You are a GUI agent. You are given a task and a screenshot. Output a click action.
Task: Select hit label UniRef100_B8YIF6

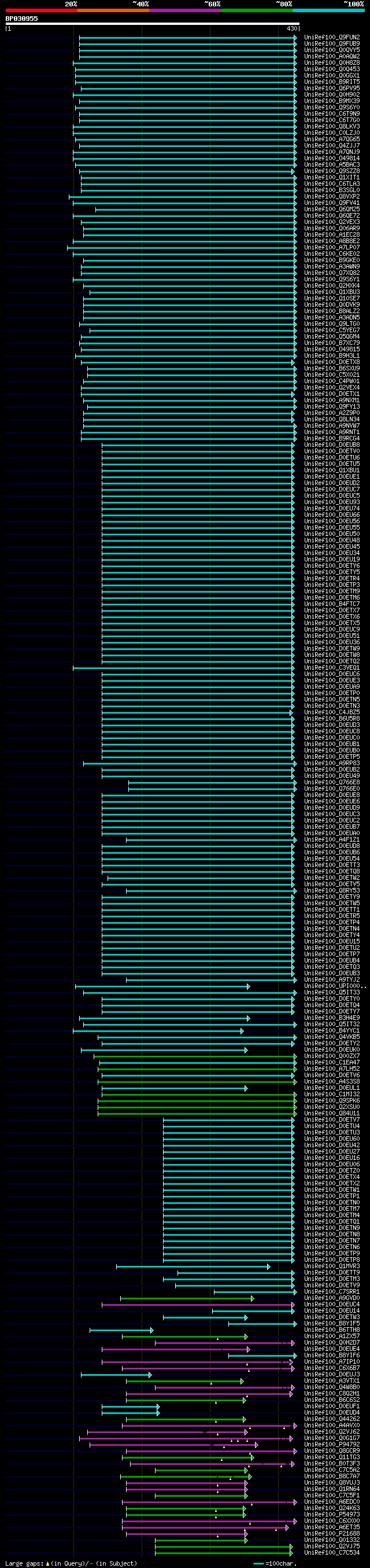tap(332, 1356)
